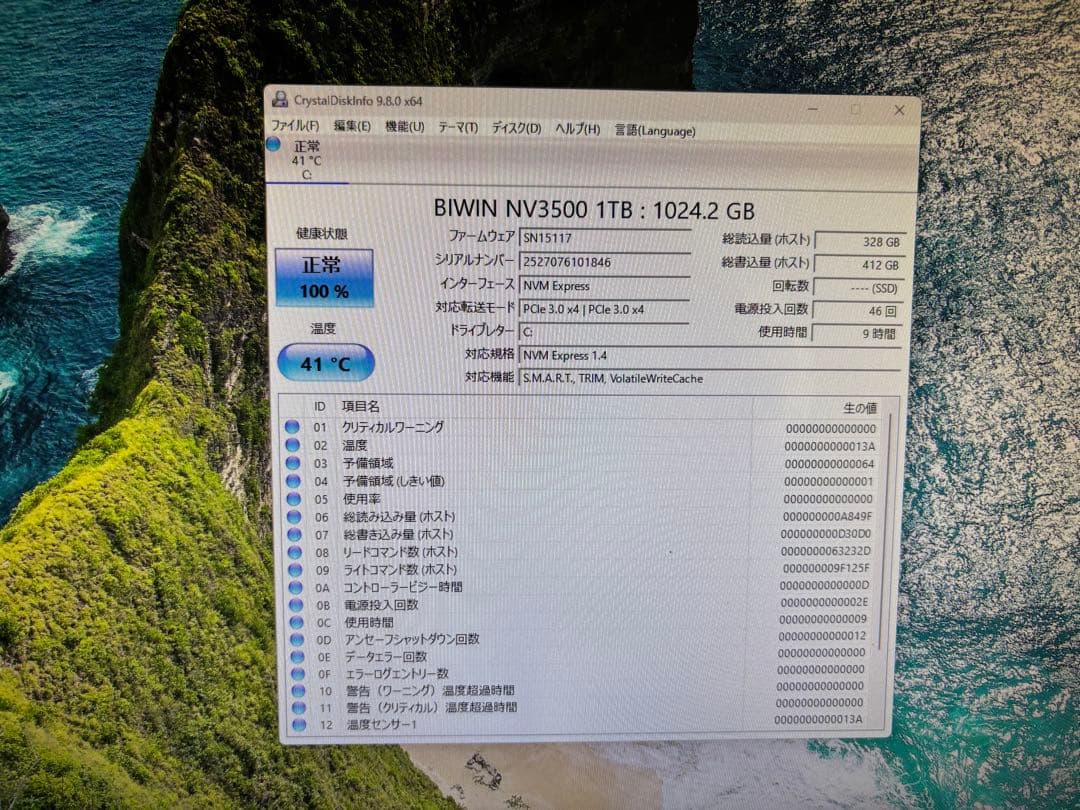Click the status icon for コントローラービジー時間 row
The height and width of the screenshot is (810, 1080).
(295, 588)
